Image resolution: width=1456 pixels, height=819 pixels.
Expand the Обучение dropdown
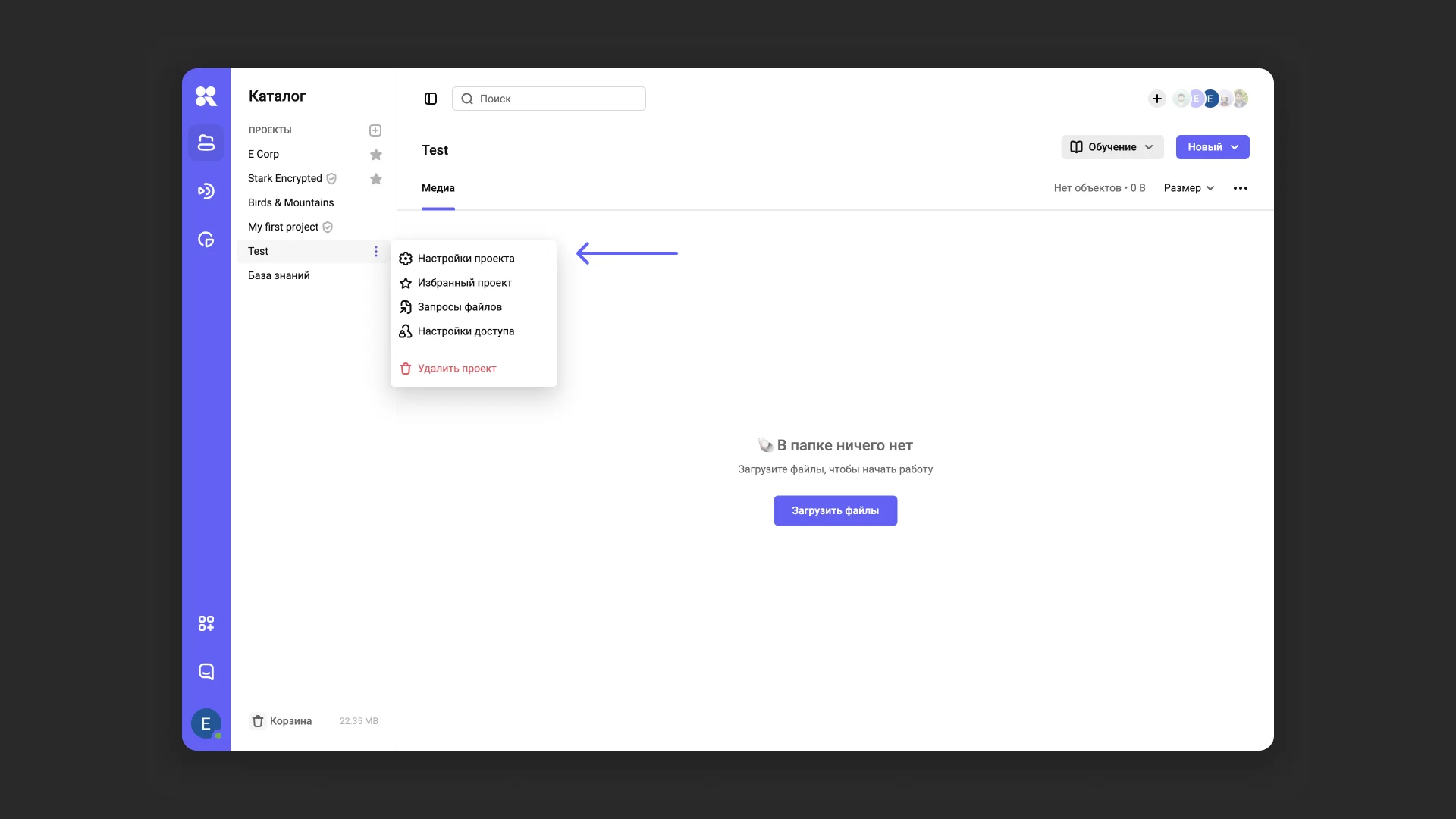pyautogui.click(x=1112, y=147)
